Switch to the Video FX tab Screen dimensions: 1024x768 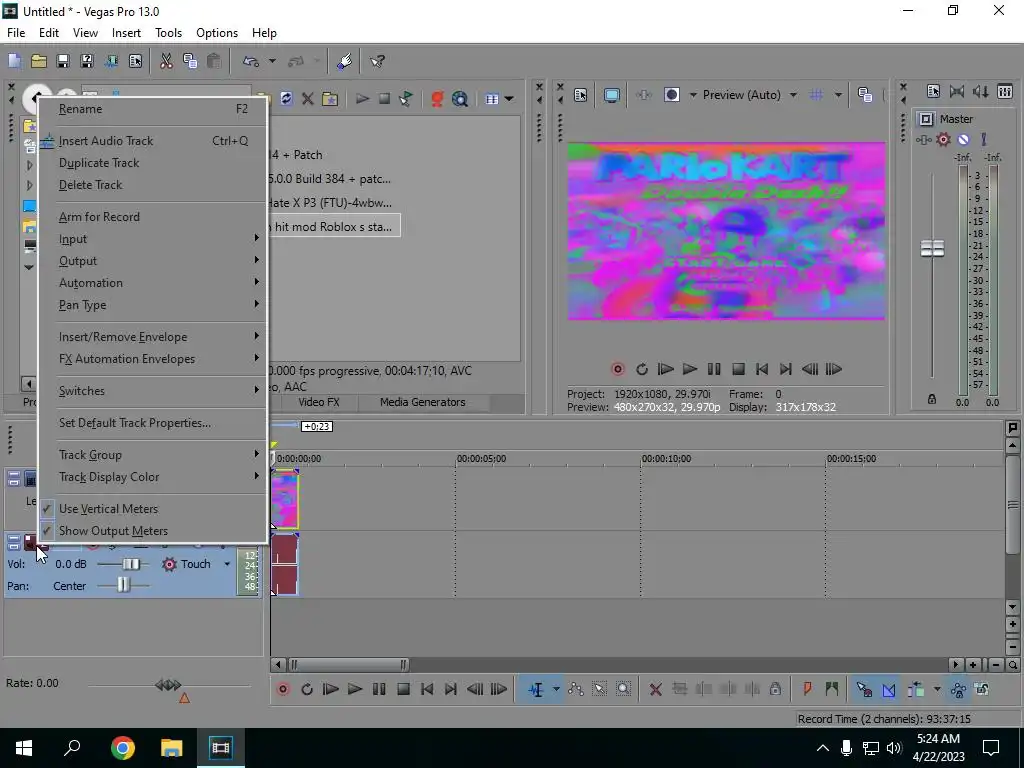[319, 402]
